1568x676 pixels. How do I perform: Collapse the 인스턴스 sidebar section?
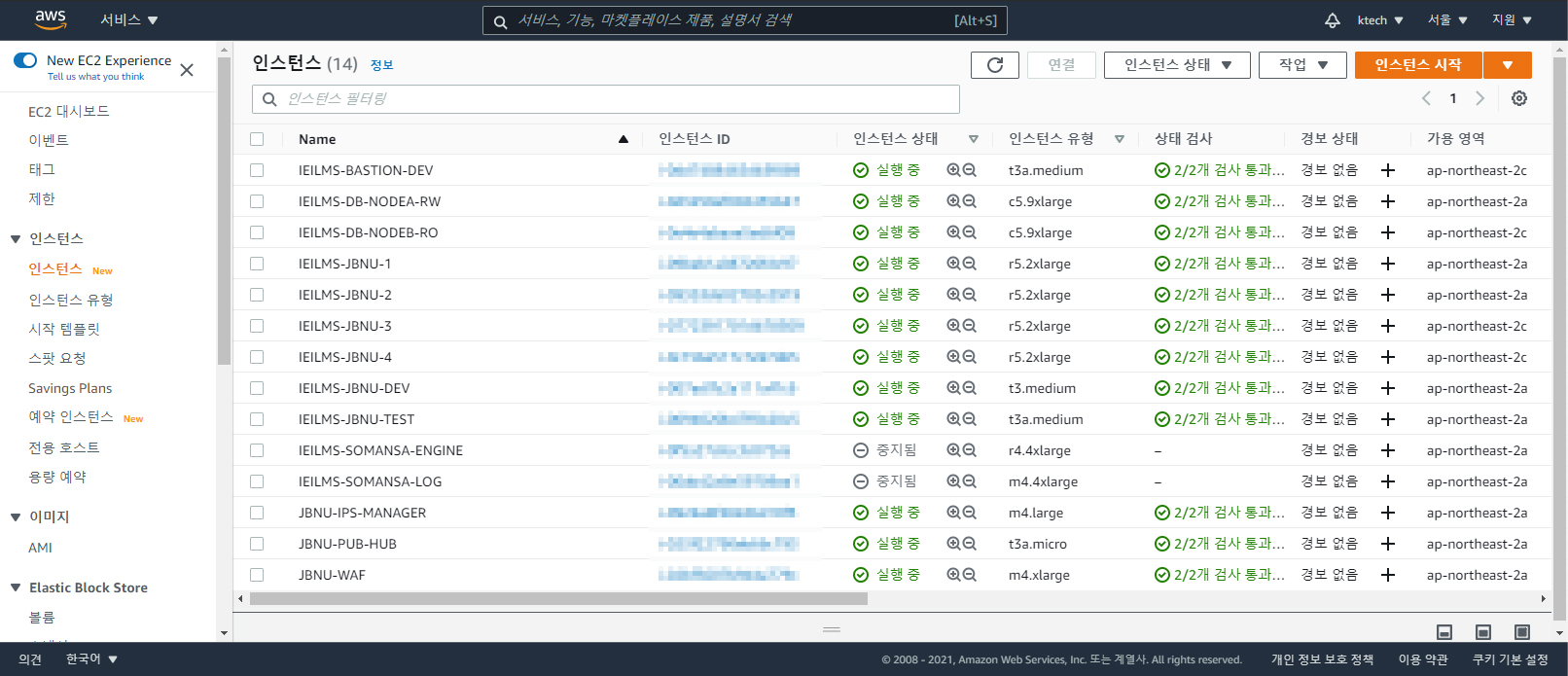(x=16, y=239)
